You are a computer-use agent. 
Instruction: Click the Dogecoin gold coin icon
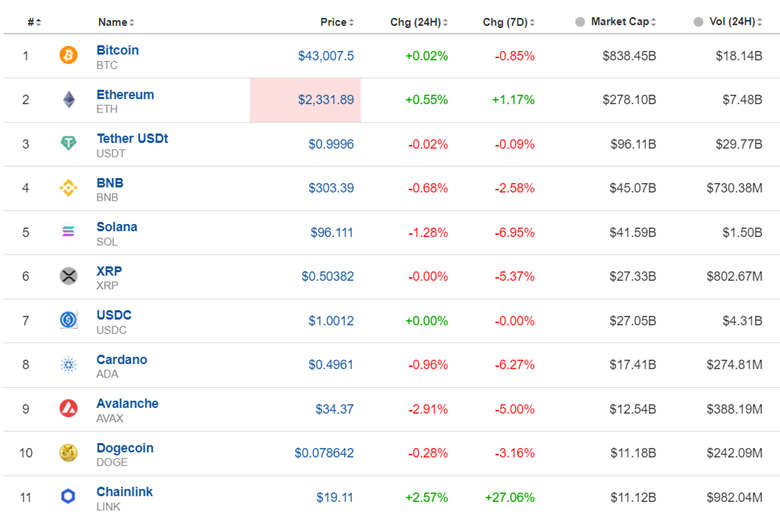68,452
